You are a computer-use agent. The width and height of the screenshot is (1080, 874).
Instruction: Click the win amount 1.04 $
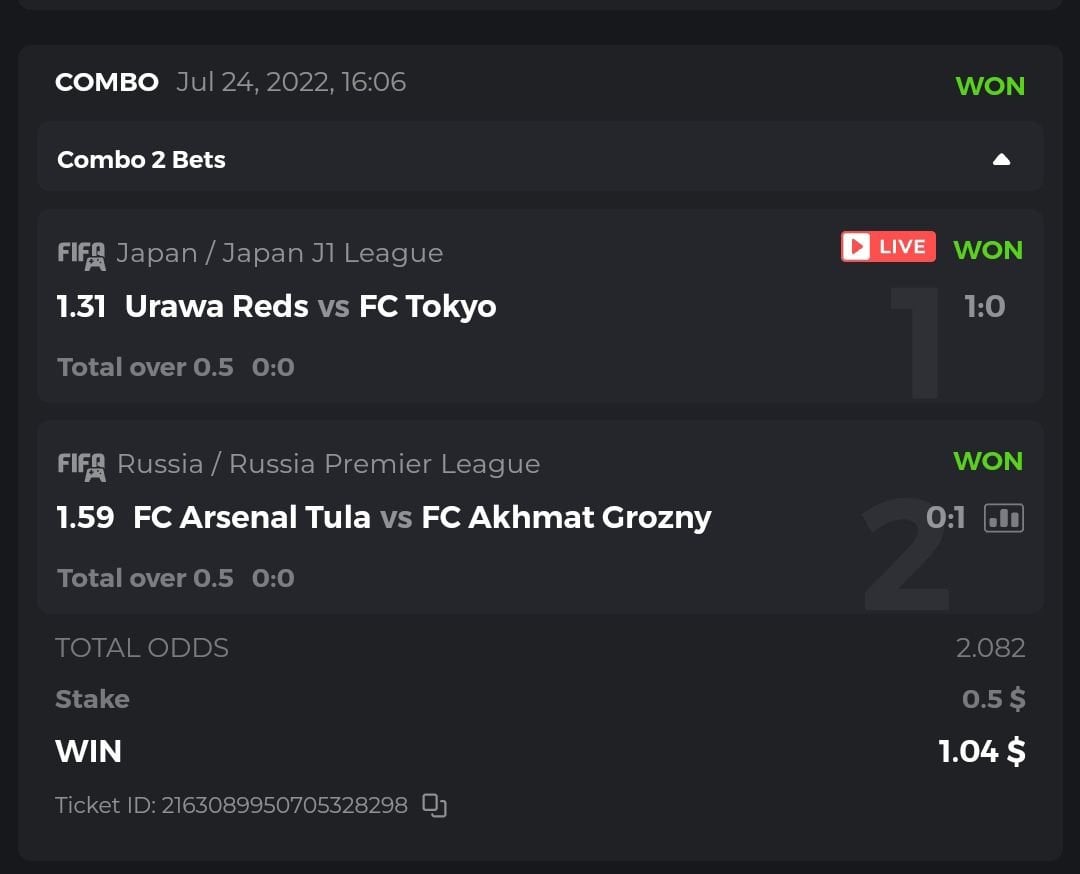click(x=982, y=751)
